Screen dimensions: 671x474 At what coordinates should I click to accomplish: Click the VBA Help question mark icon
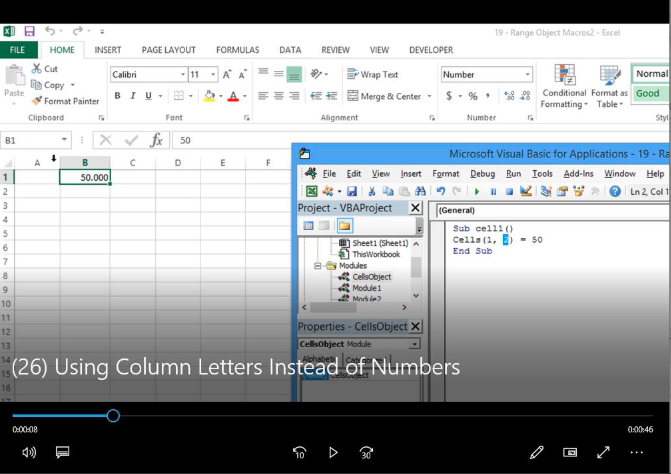click(615, 191)
